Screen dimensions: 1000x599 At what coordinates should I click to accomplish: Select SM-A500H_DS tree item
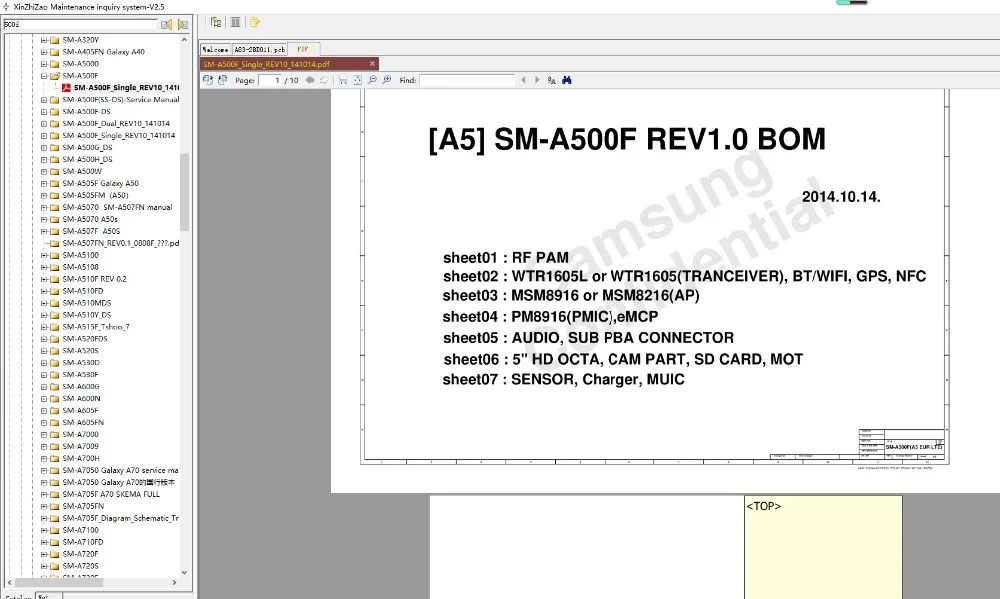(x=87, y=159)
